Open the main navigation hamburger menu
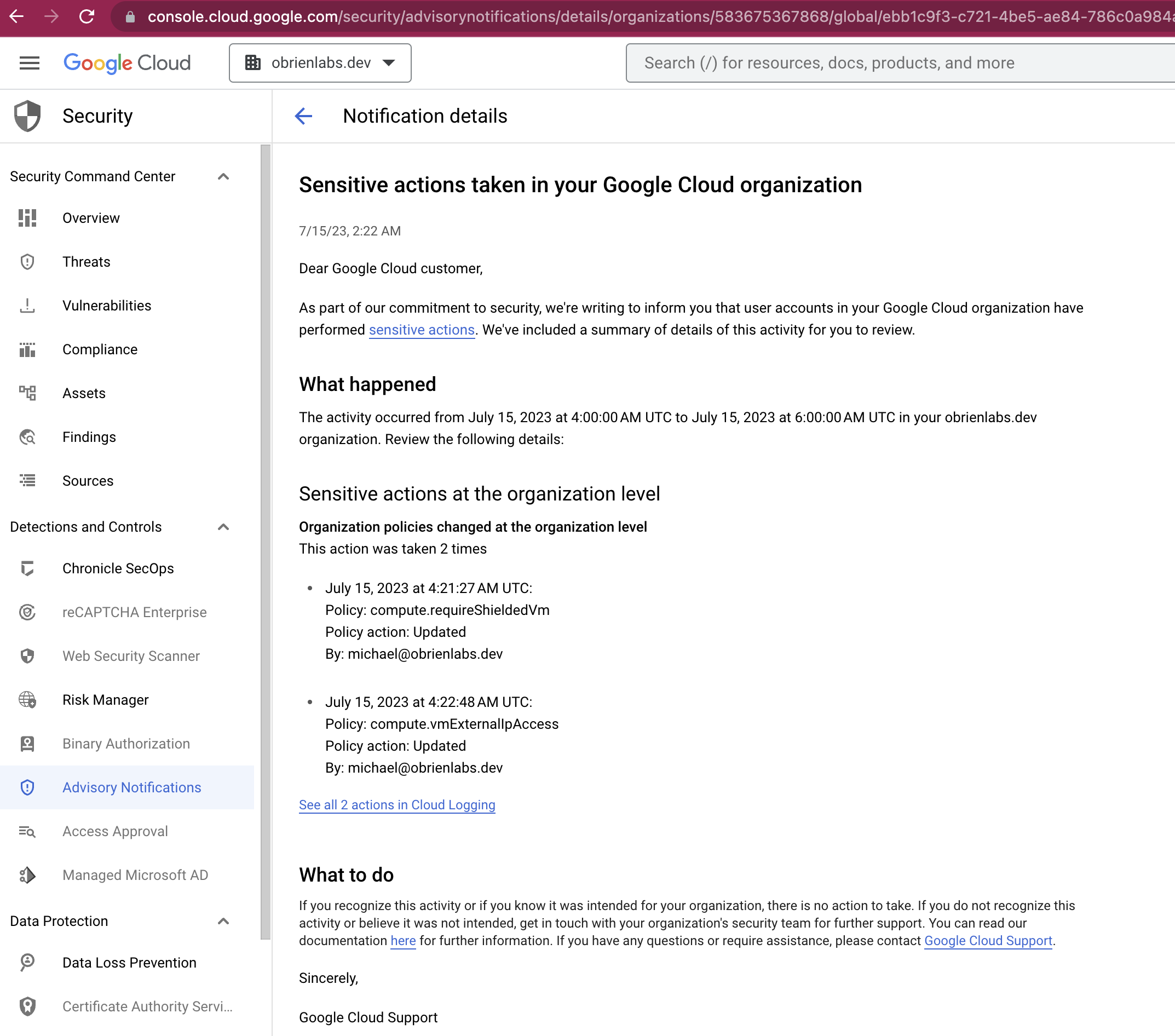The image size is (1175, 1036). [x=30, y=62]
